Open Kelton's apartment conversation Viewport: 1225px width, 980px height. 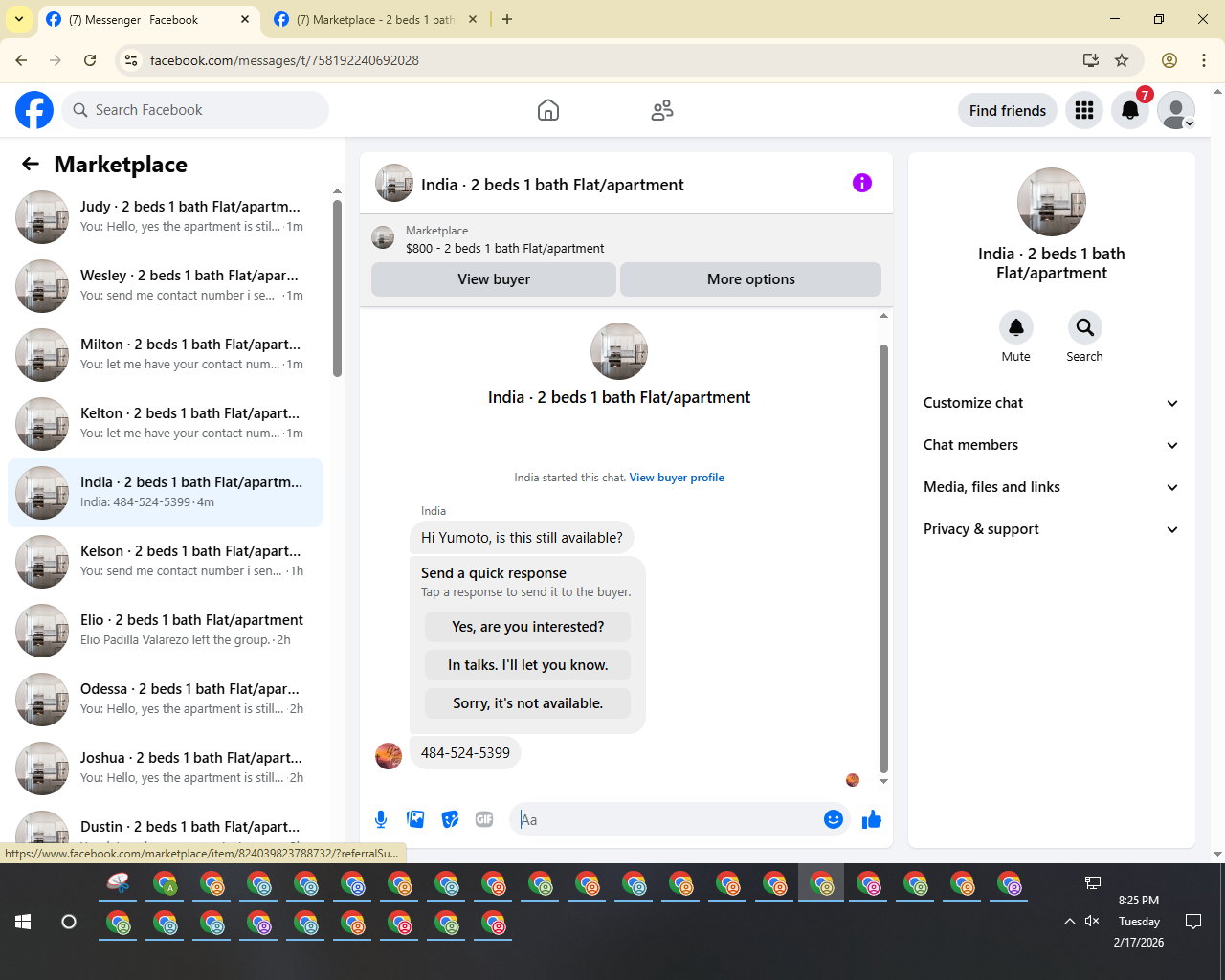pyautogui.click(x=165, y=424)
